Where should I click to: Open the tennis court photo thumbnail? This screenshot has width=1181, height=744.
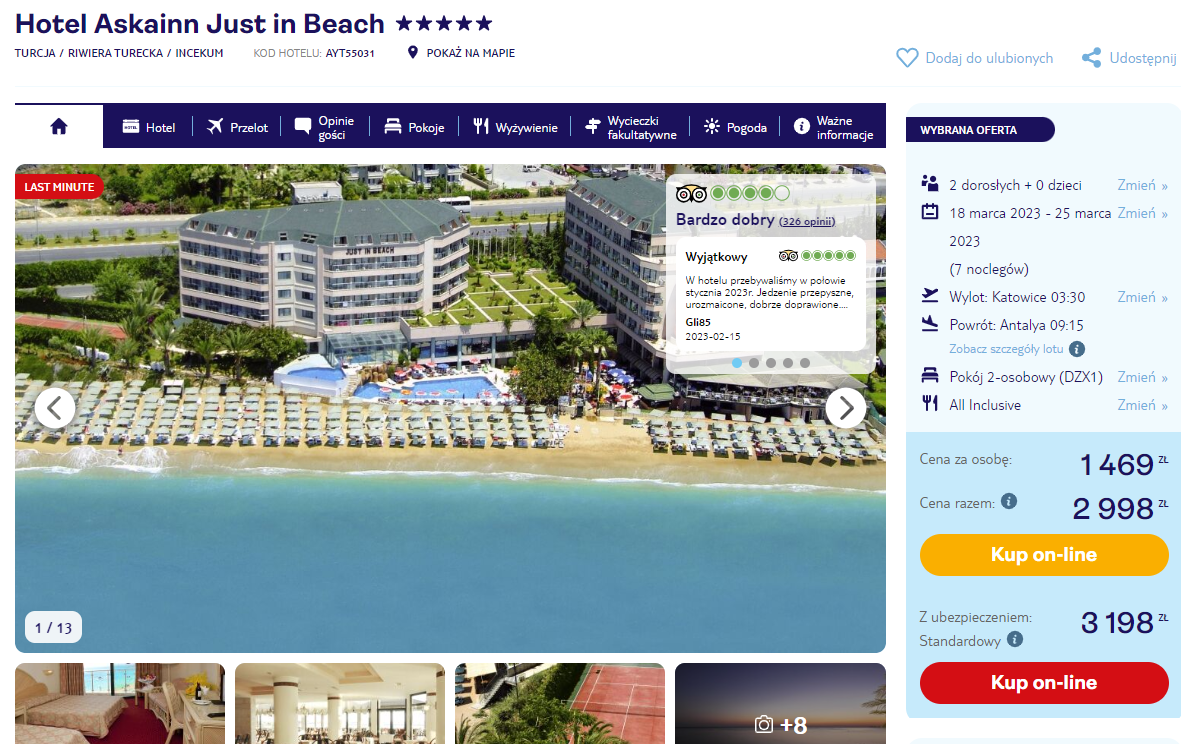pyautogui.click(x=560, y=703)
